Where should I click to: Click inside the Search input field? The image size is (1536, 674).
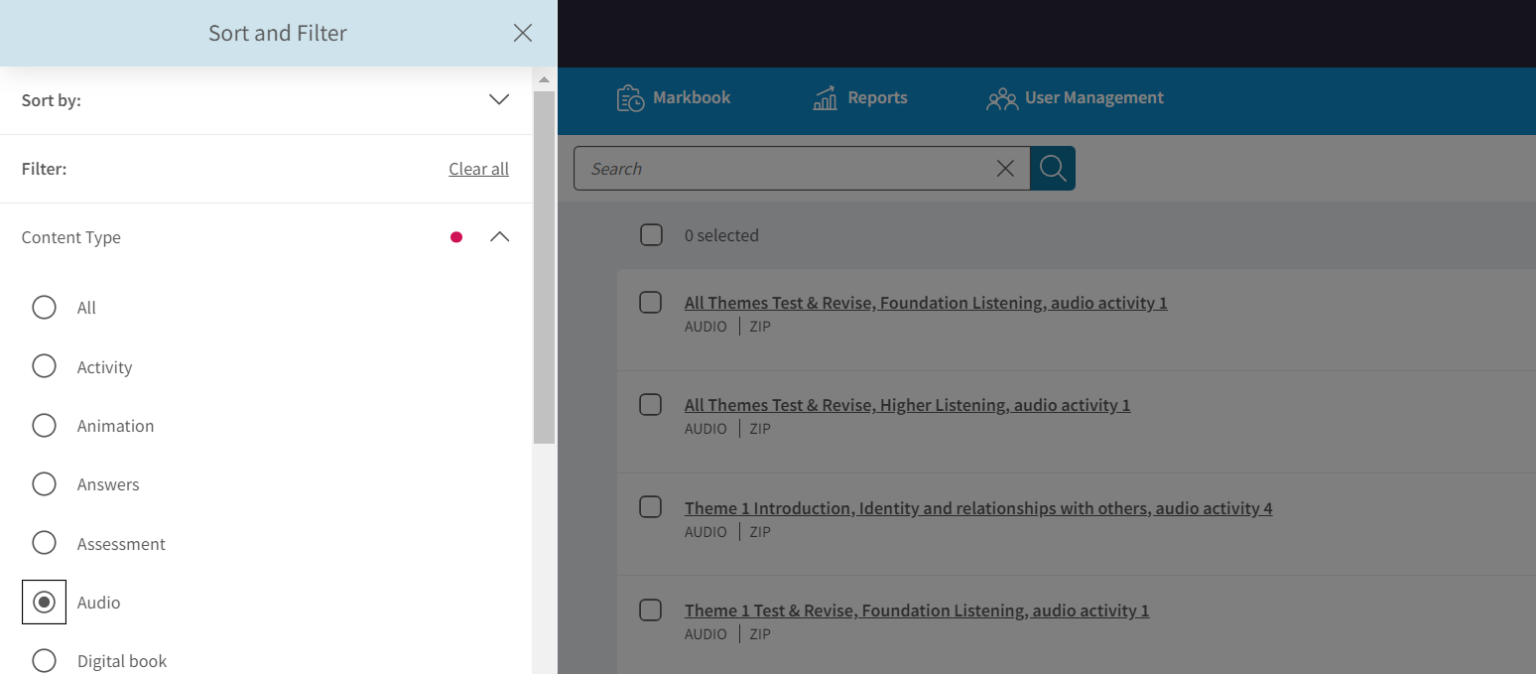coord(790,168)
